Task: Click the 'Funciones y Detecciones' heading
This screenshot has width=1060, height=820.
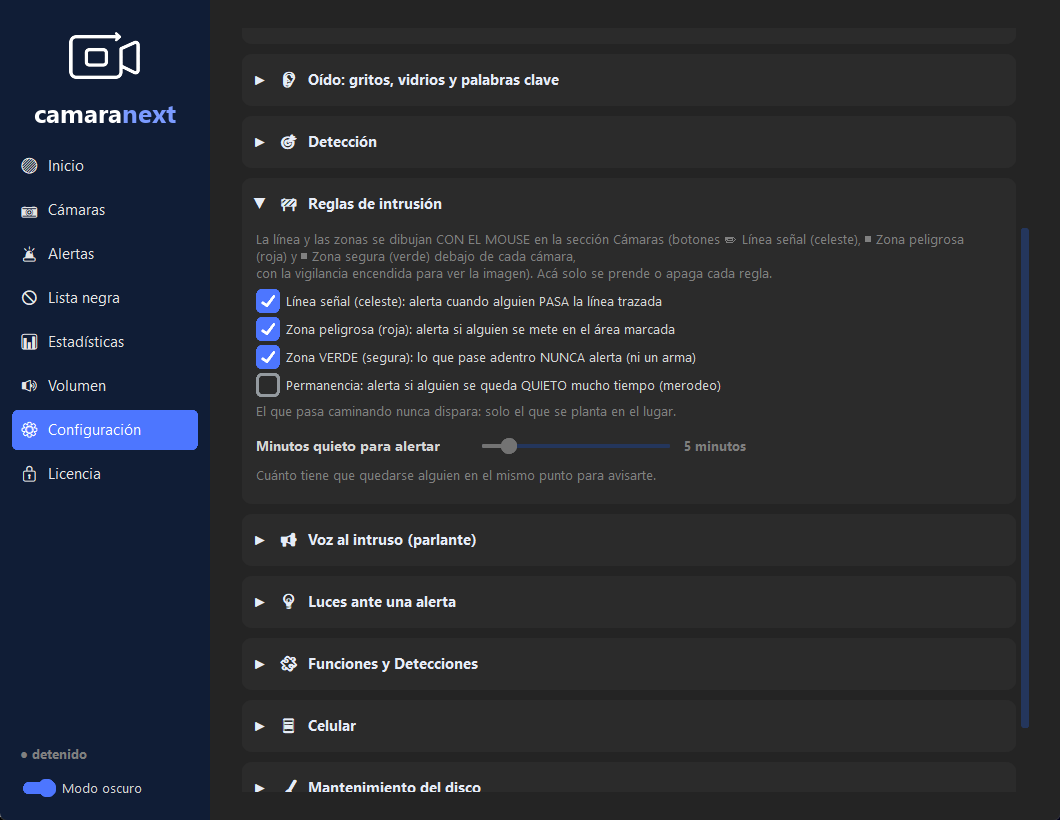Action: point(393,664)
